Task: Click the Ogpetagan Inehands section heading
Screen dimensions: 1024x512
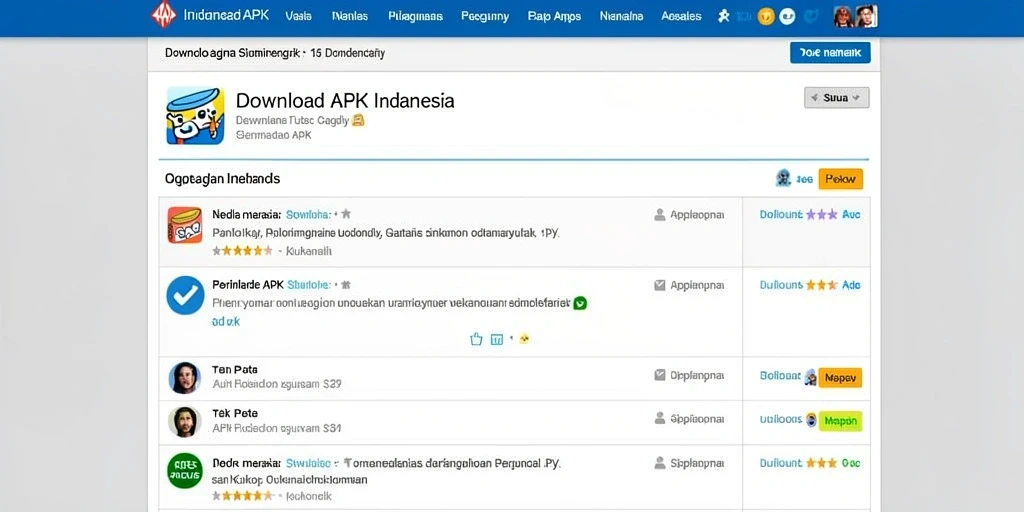Action: 223,178
